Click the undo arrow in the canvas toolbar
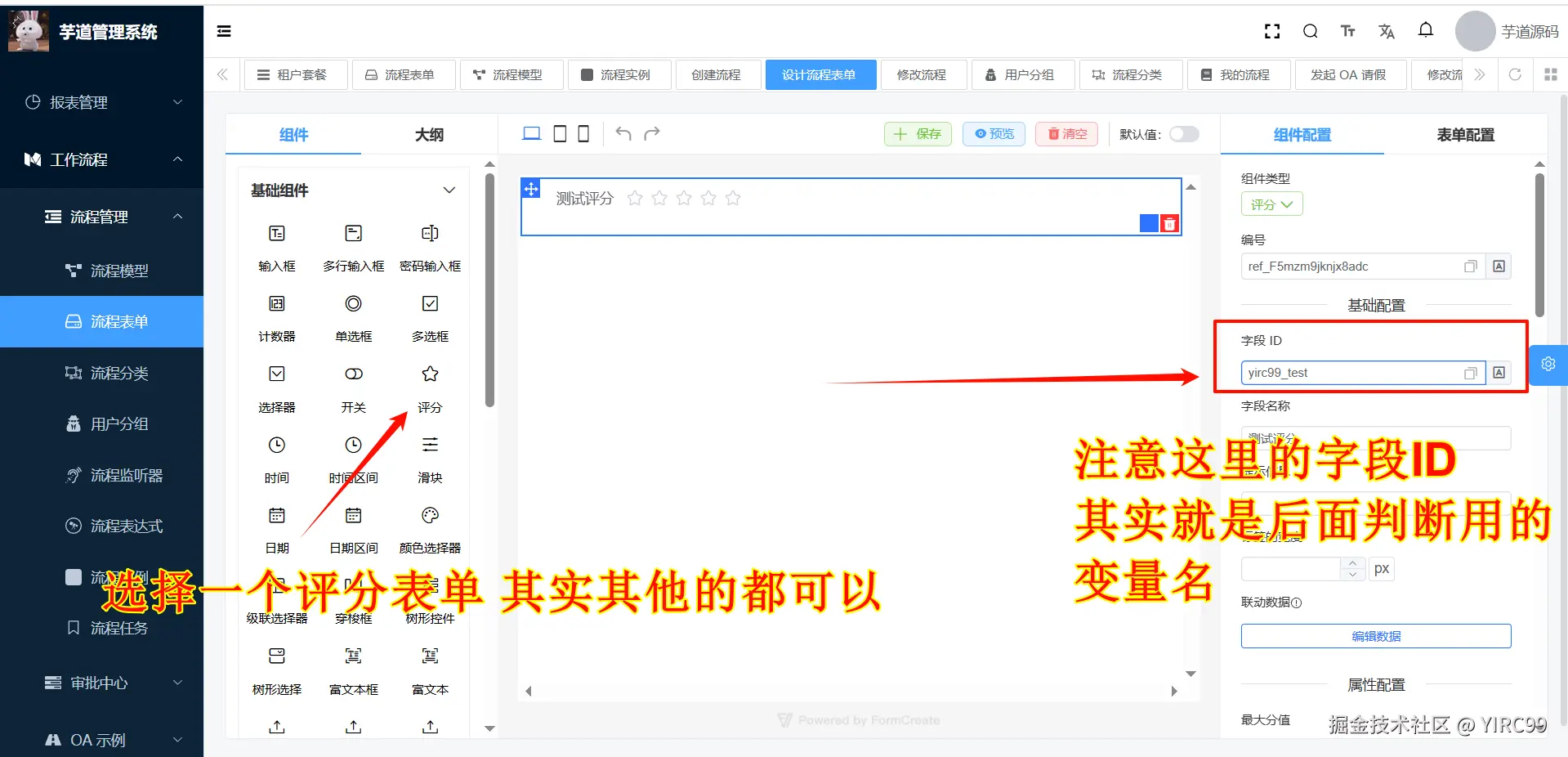 tap(623, 133)
